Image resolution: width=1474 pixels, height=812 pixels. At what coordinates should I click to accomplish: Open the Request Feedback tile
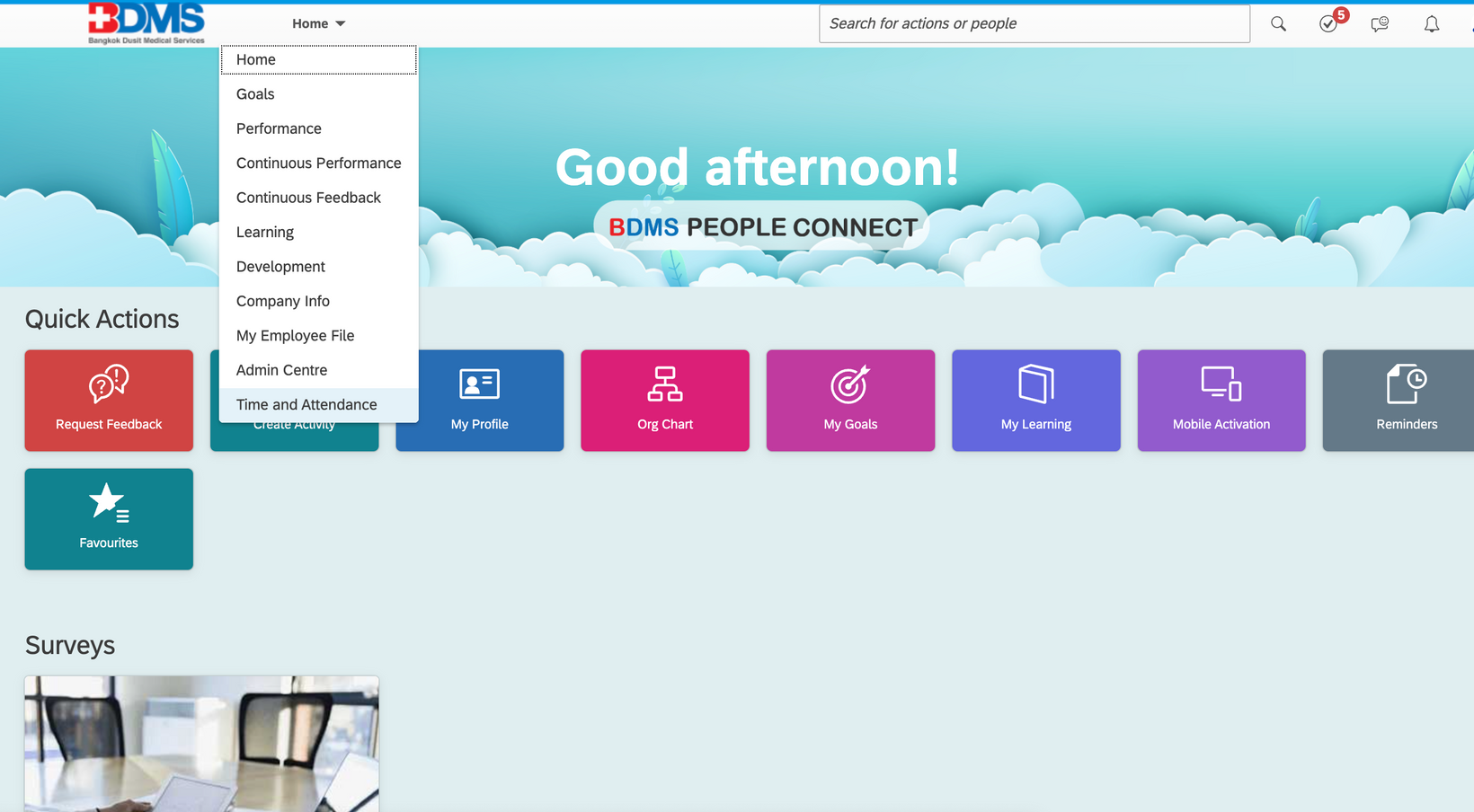(x=109, y=401)
